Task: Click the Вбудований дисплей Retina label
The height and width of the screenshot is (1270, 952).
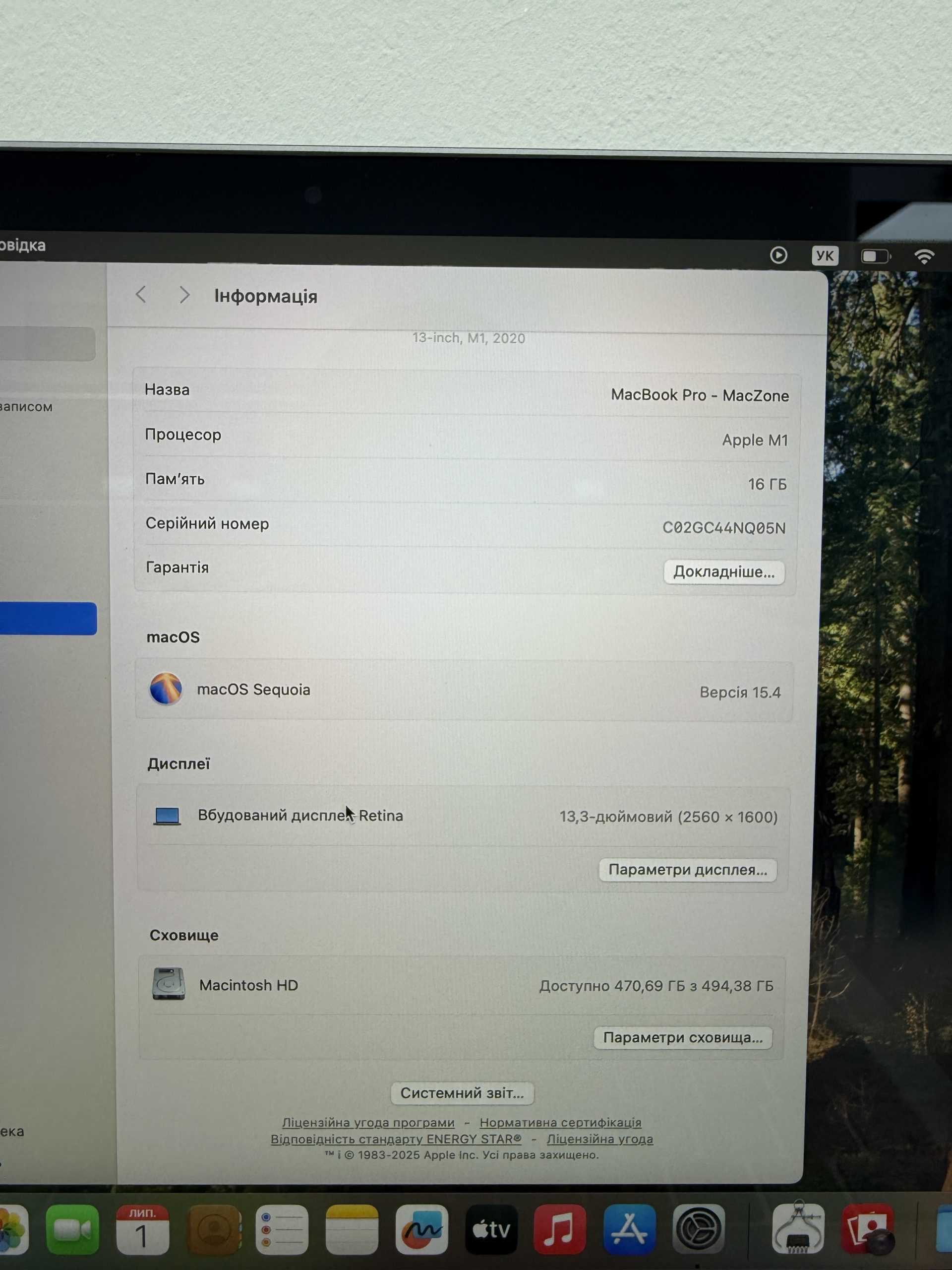Action: pyautogui.click(x=300, y=815)
